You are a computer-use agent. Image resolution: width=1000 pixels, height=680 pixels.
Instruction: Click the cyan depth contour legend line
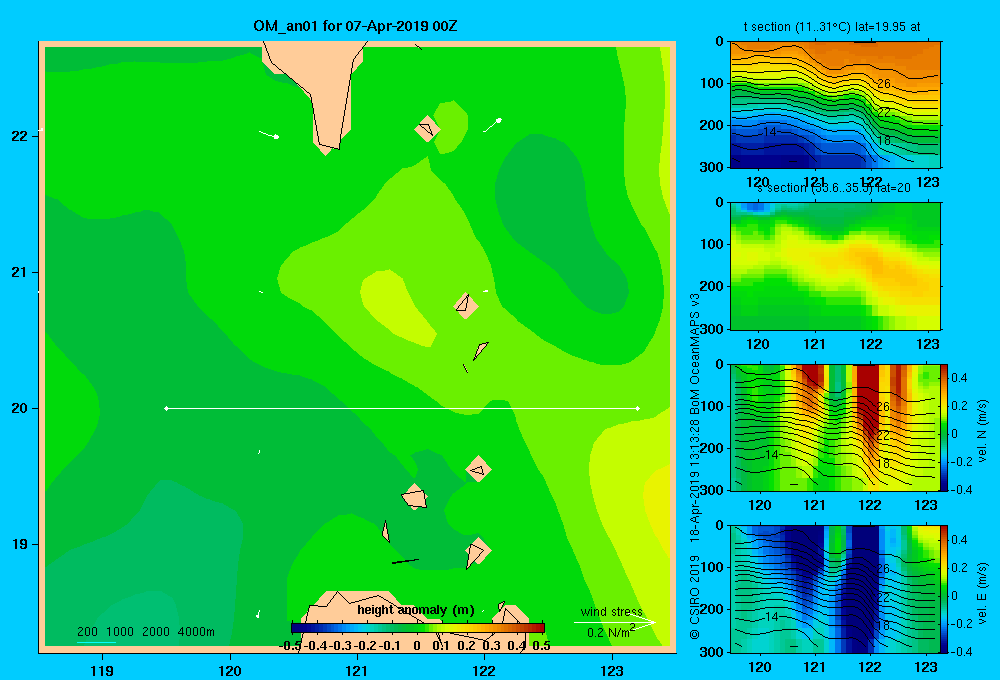(x=96, y=642)
